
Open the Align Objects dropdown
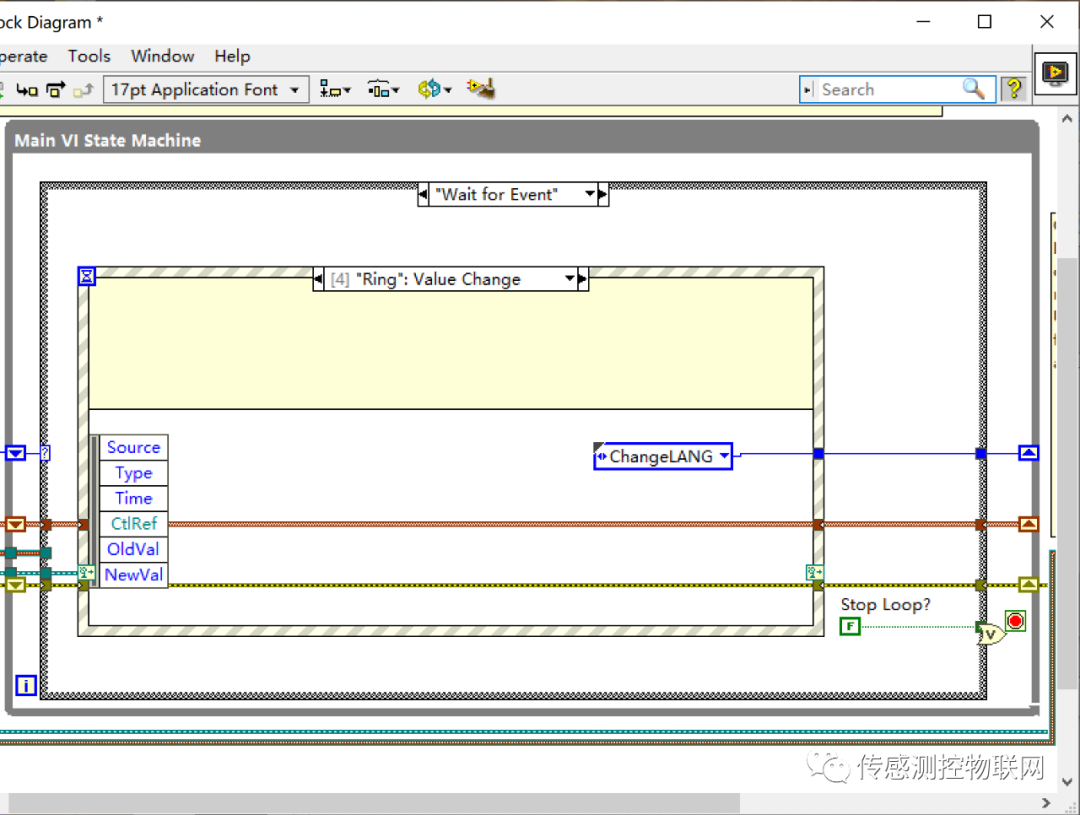tap(335, 90)
